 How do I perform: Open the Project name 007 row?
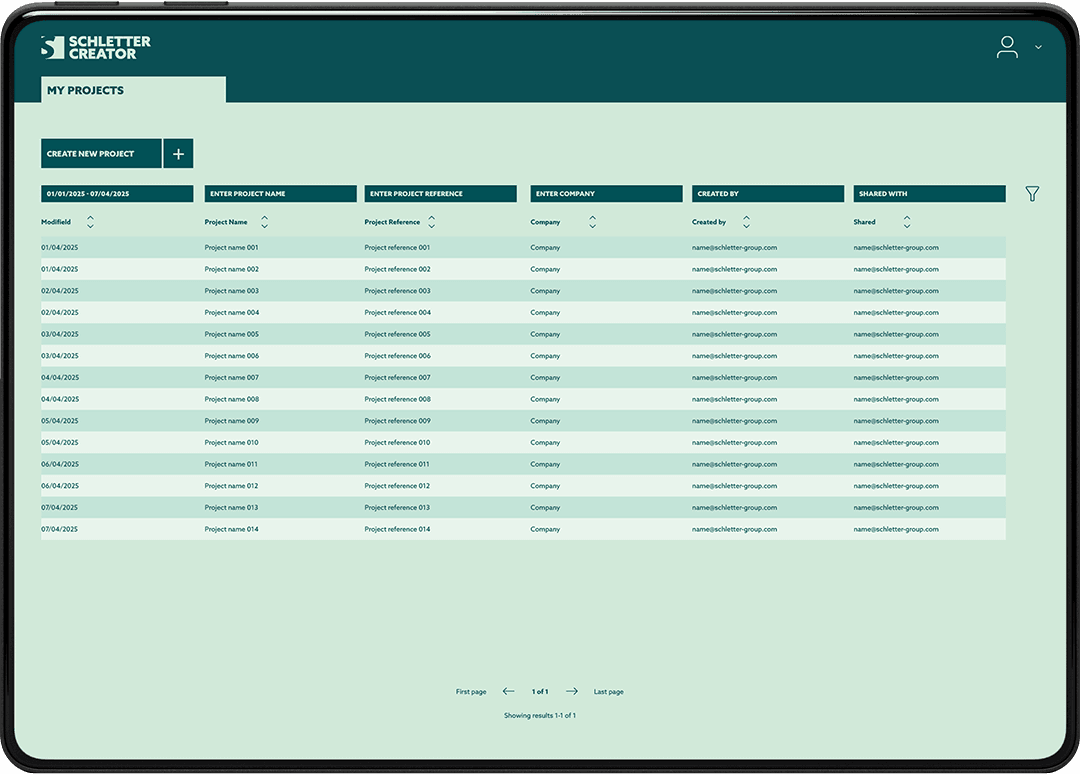tap(232, 378)
